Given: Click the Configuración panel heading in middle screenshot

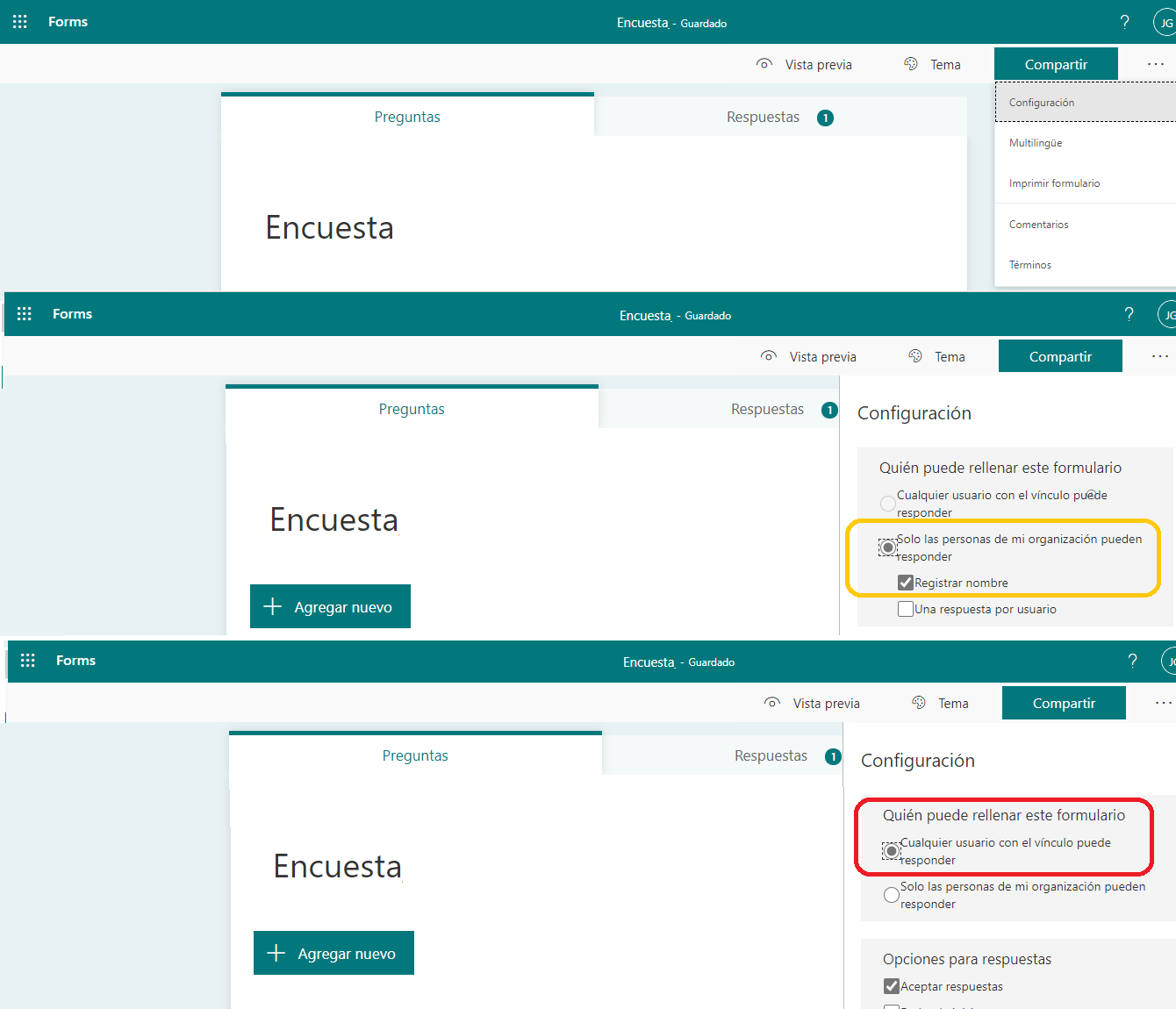Looking at the screenshot, I should [x=914, y=413].
